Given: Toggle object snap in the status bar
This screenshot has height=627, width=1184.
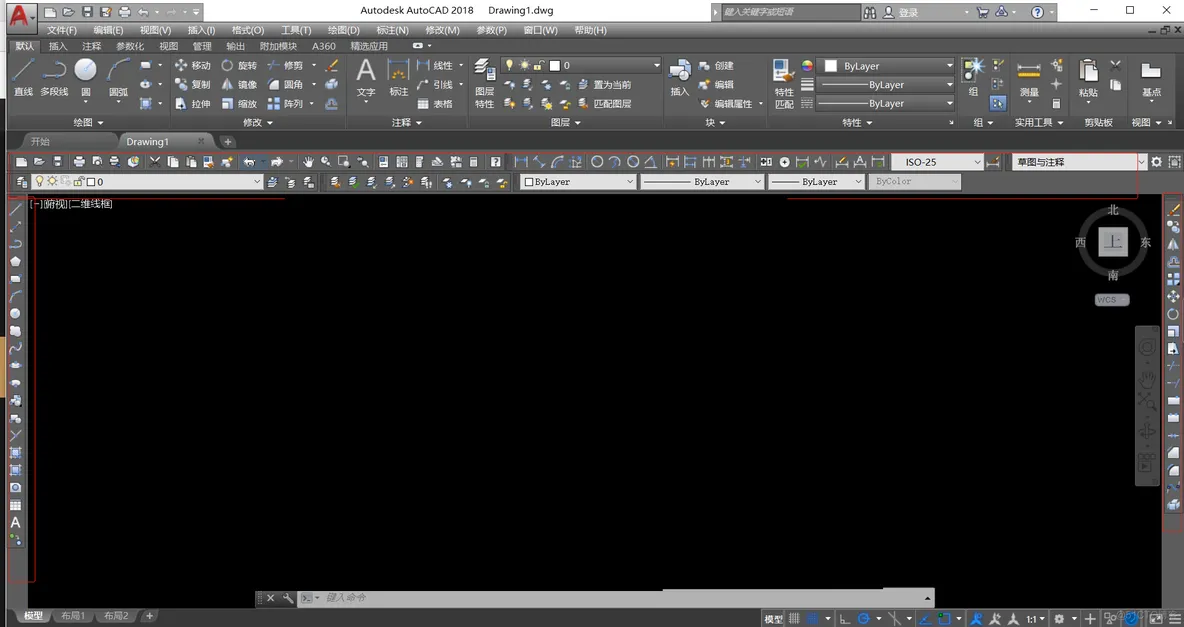Looking at the screenshot, I should click(x=944, y=619).
